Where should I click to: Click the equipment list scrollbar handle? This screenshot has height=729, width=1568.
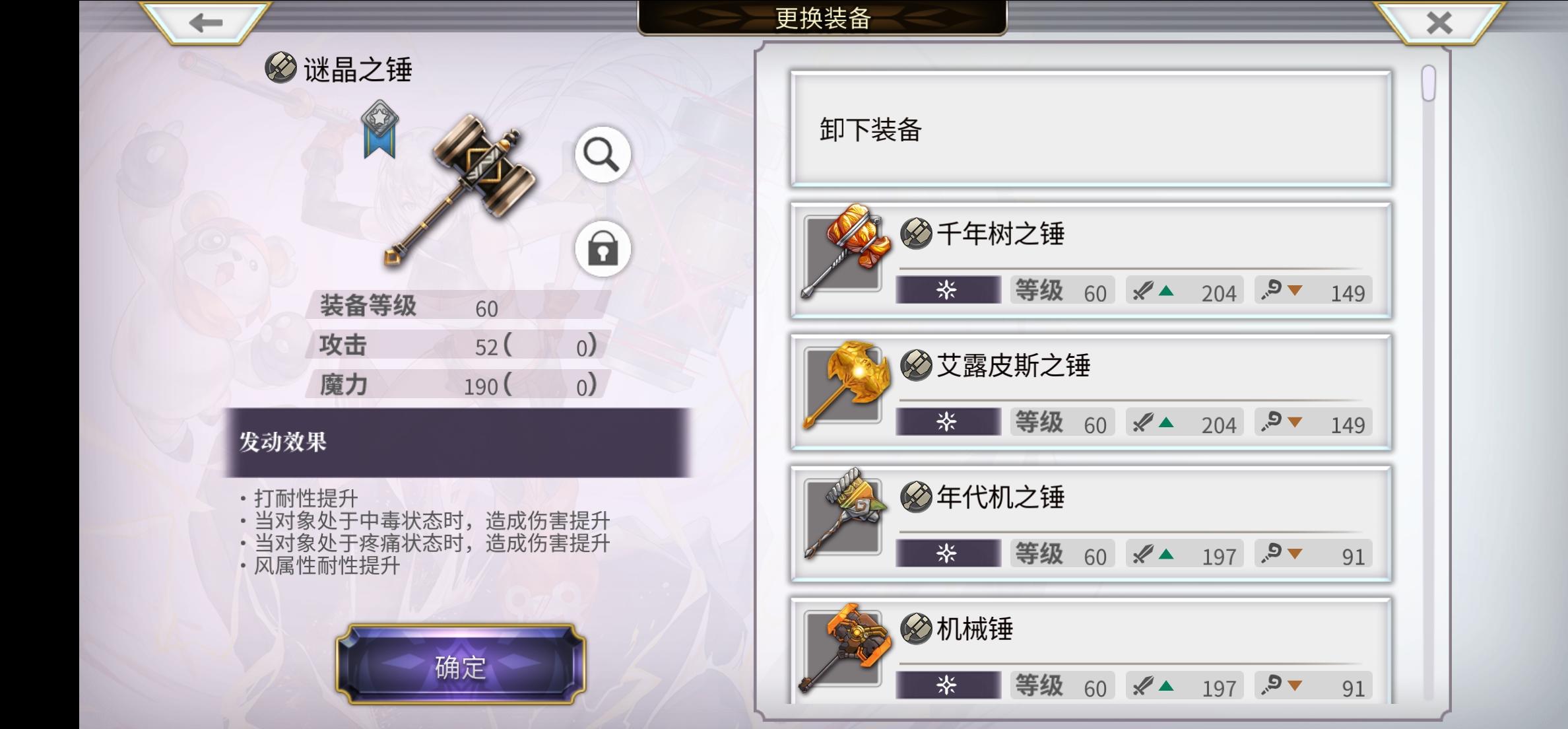(x=1429, y=83)
